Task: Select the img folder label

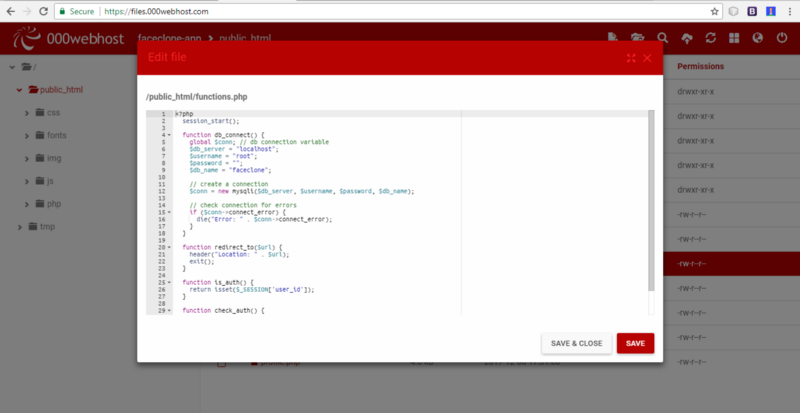Action: 54,158
